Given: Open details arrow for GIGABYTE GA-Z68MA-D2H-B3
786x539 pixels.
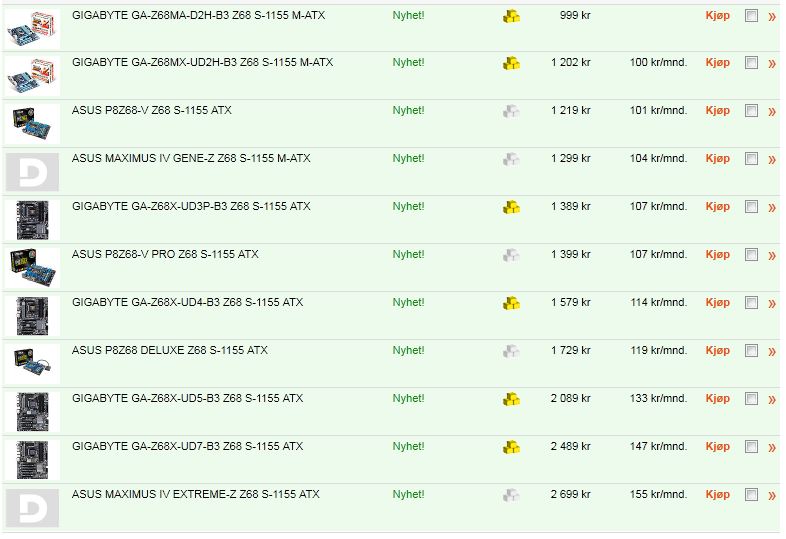Looking at the screenshot, I should (x=772, y=17).
